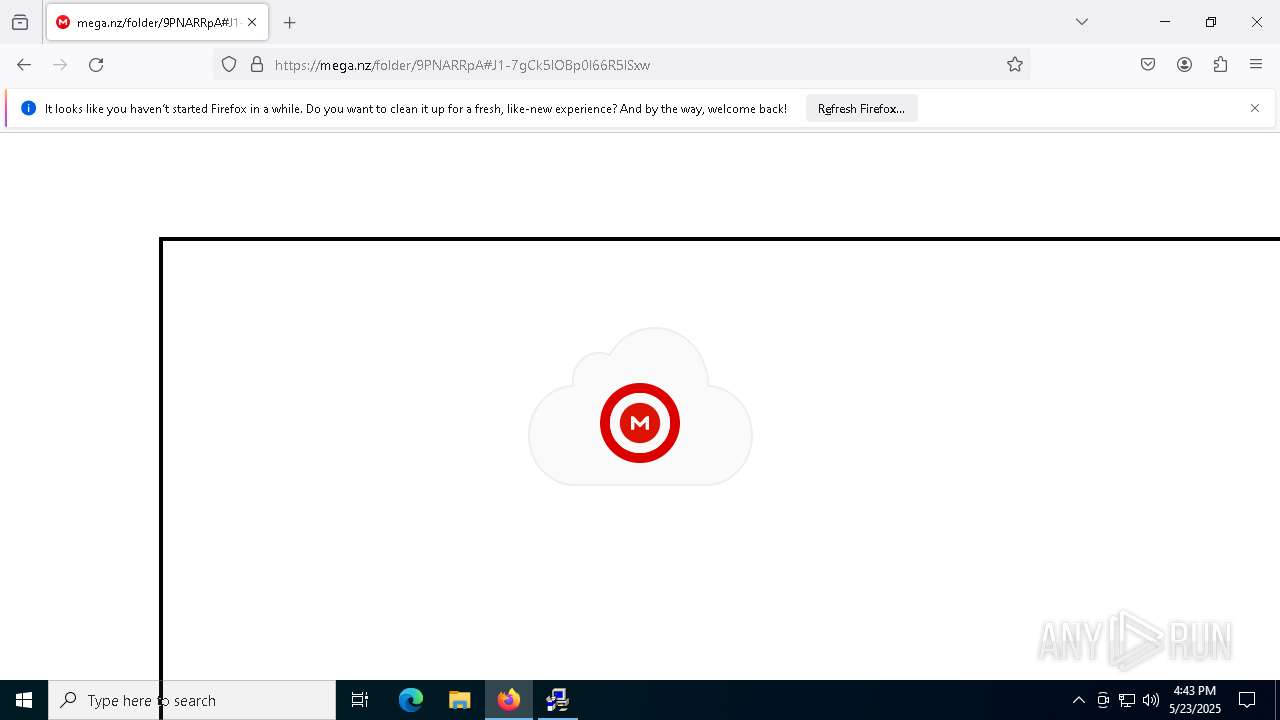Open Firefox View recent browsing icon

(20, 22)
